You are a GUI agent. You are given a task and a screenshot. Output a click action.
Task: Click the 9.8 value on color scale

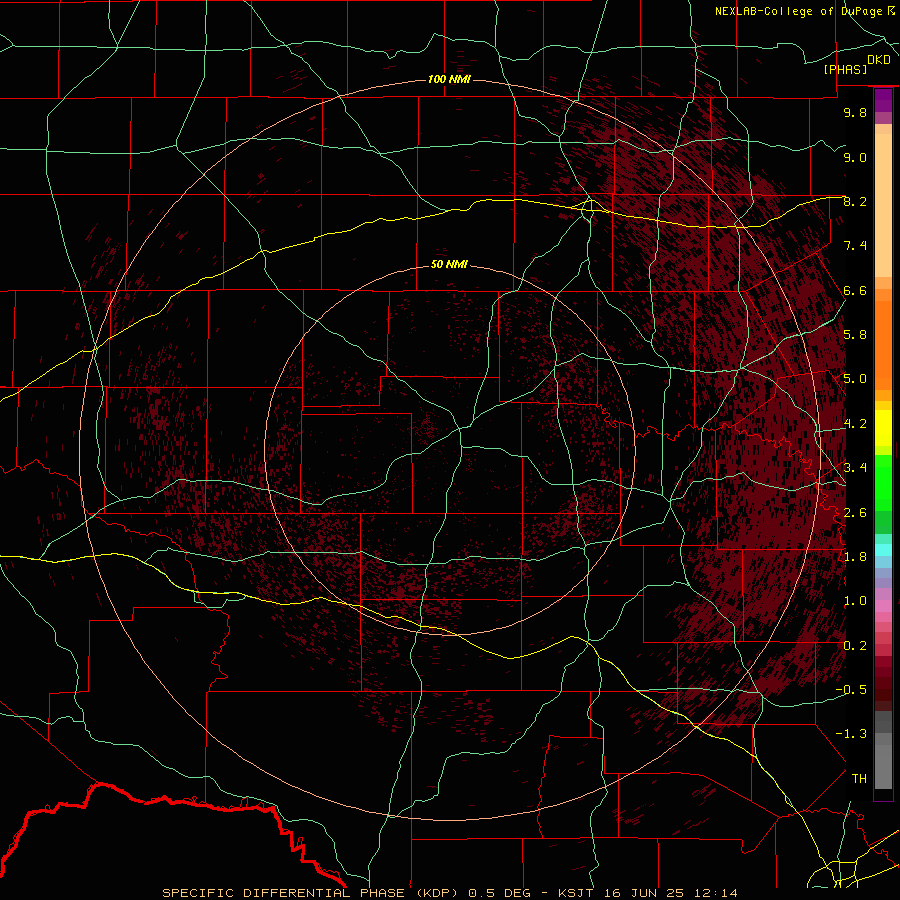pos(855,112)
